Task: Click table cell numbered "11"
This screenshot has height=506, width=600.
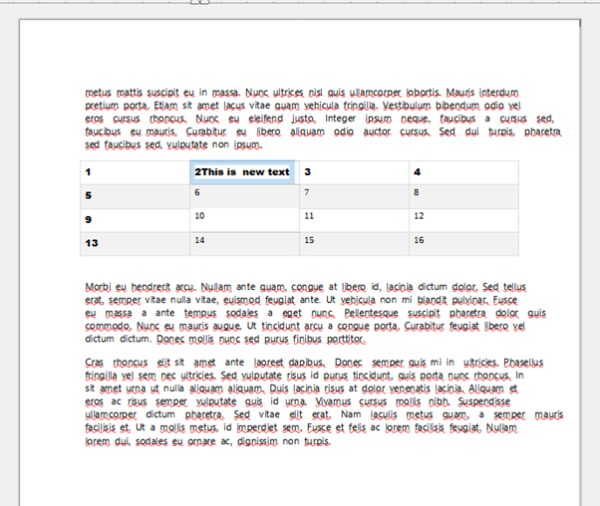Action: [354, 220]
